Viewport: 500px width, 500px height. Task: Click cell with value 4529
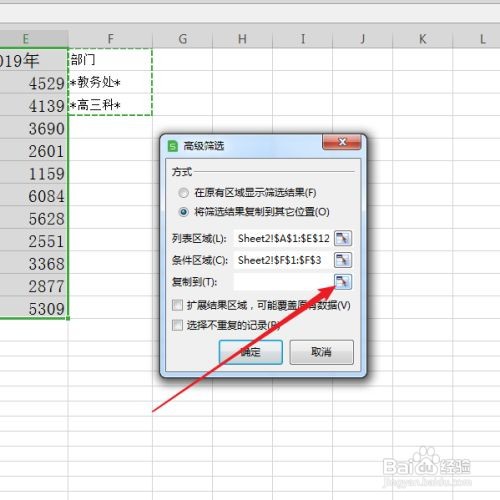tap(34, 83)
